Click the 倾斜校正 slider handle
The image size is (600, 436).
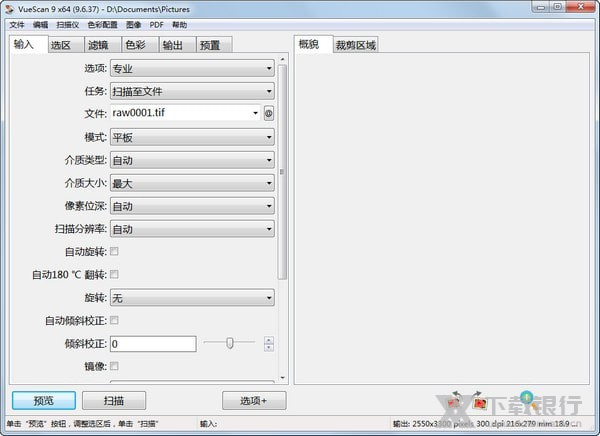tap(230, 343)
